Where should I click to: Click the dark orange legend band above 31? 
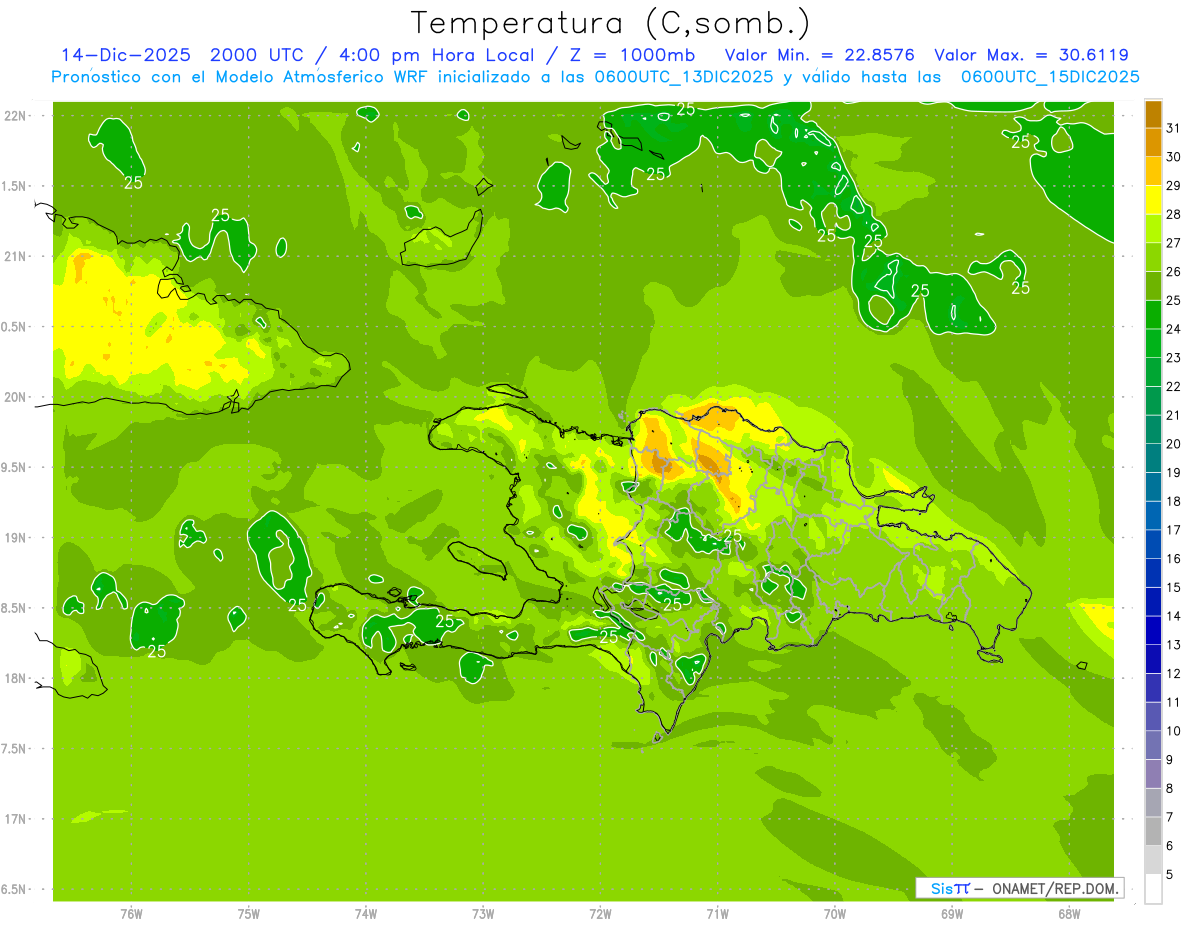point(1153,114)
